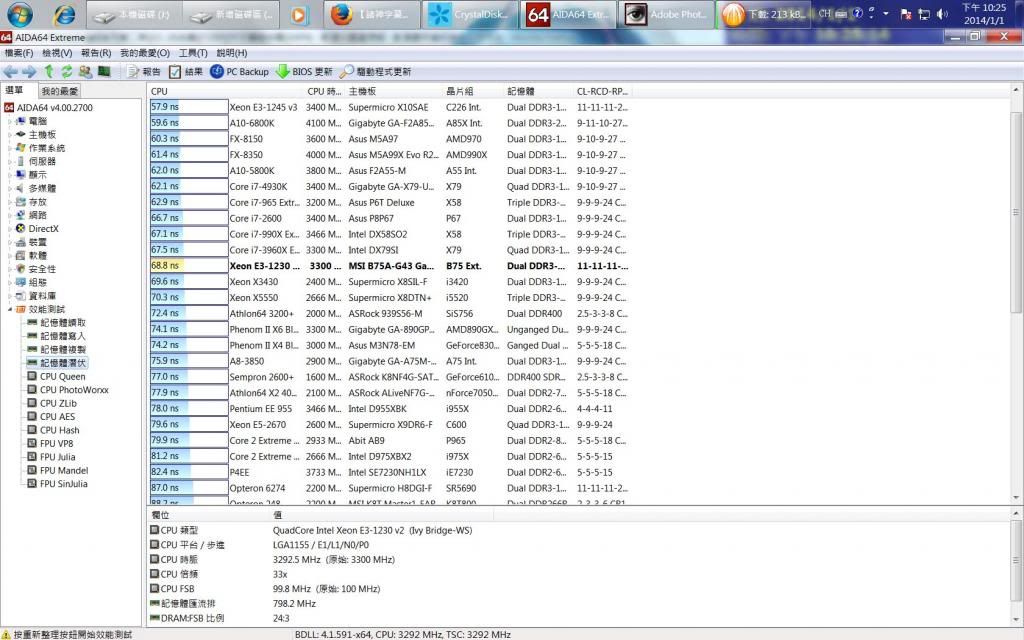Select the 選單 tab in sidebar
This screenshot has width=1024, height=640.
click(x=14, y=90)
